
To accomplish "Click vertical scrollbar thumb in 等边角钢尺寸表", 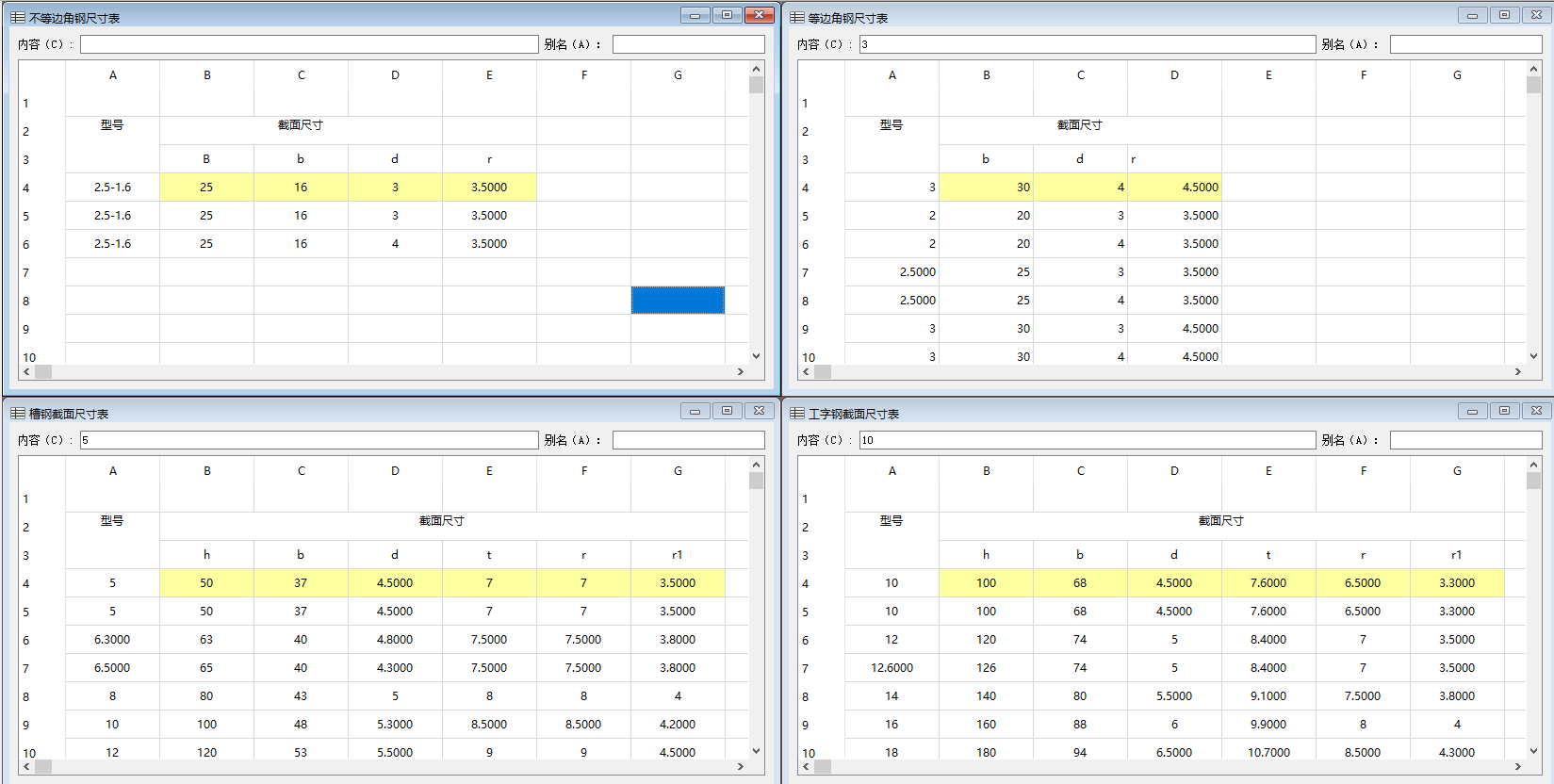I will tap(1533, 85).
